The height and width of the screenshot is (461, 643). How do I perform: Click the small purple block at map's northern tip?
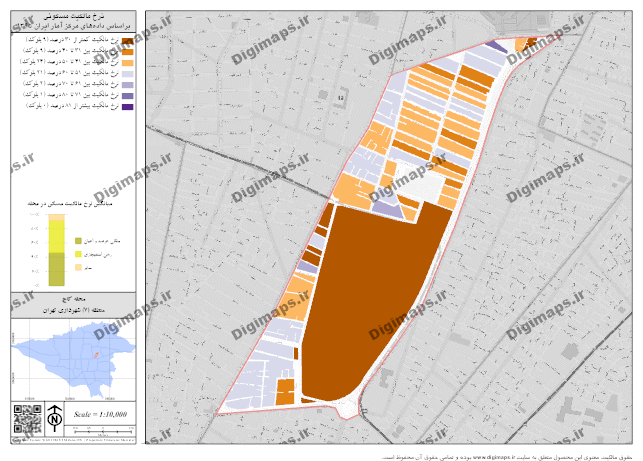coord(496,46)
